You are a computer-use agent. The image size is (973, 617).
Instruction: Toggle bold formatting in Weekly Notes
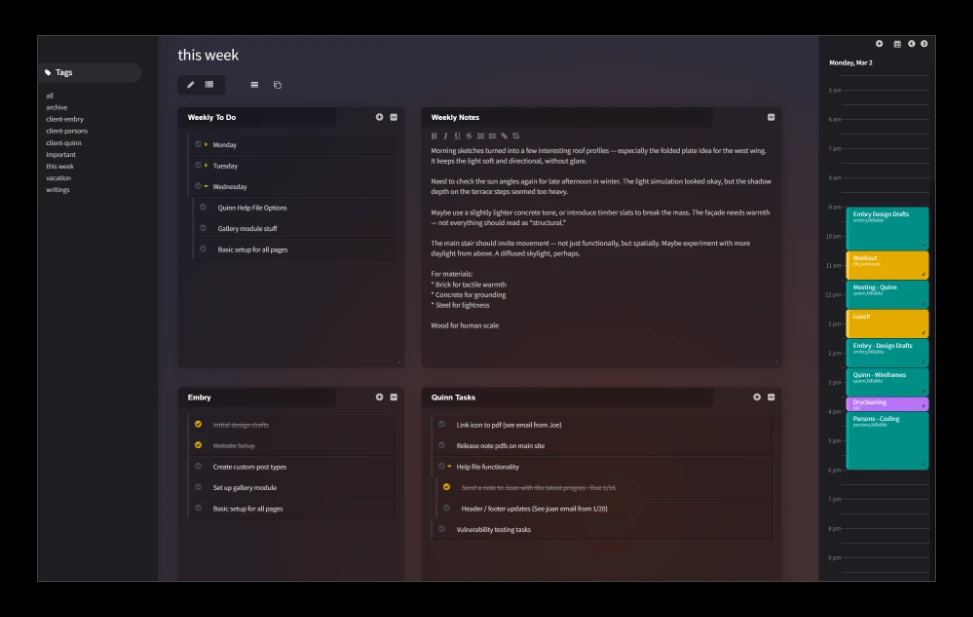[x=435, y=135]
